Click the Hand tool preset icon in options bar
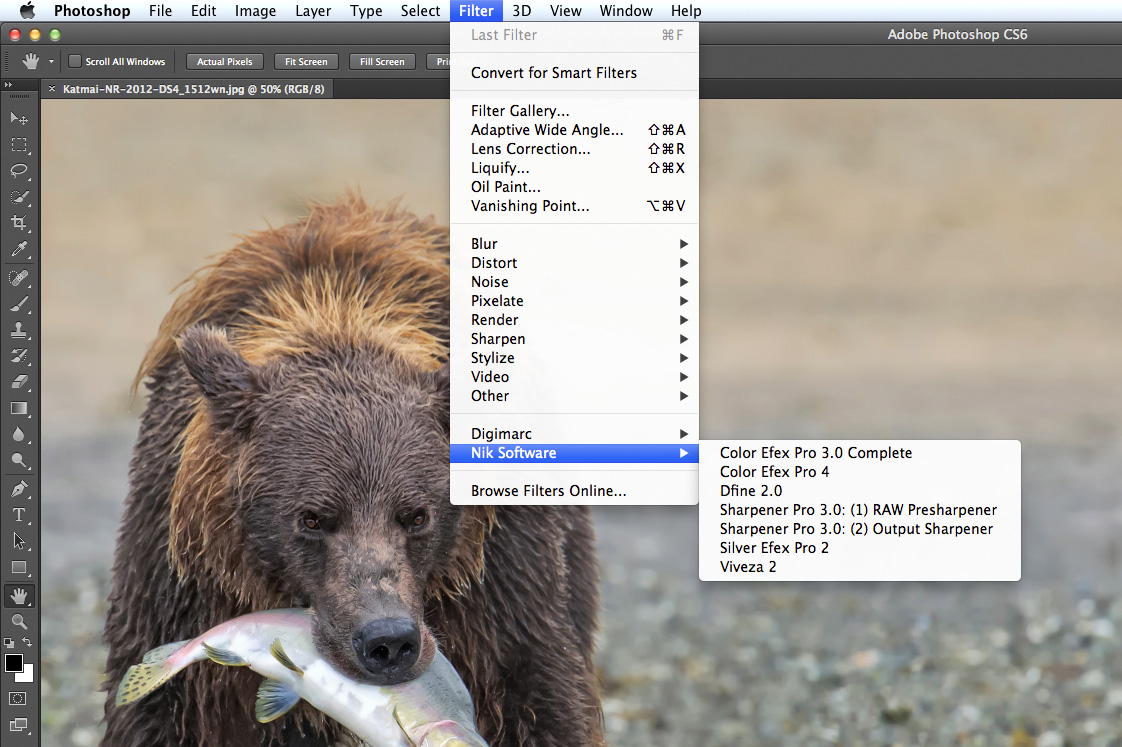This screenshot has height=747, width=1122. 30,62
